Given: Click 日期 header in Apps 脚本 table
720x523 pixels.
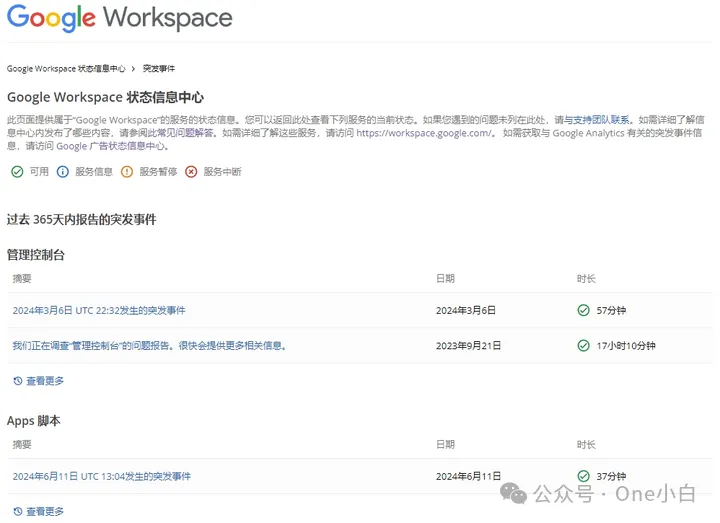Looking at the screenshot, I should pyautogui.click(x=445, y=444).
